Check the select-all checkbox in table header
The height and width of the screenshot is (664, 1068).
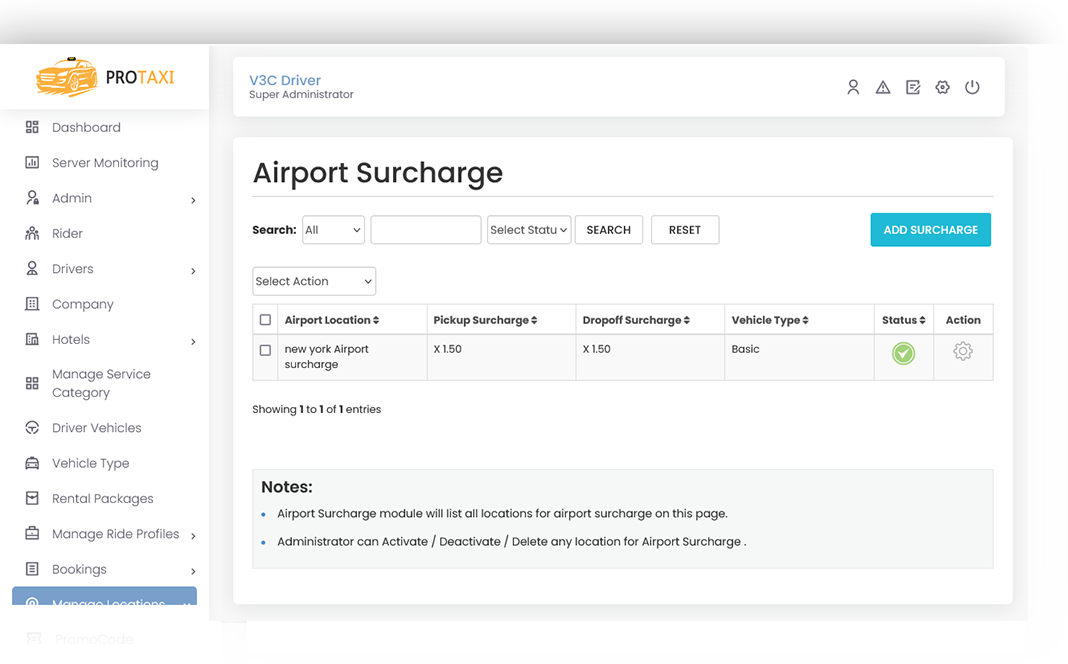[266, 320]
